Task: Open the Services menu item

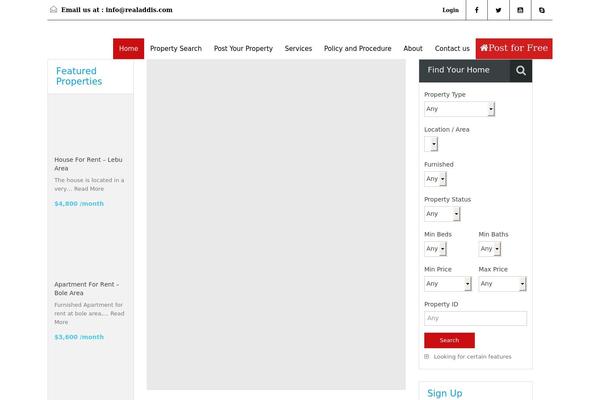Action: (298, 49)
